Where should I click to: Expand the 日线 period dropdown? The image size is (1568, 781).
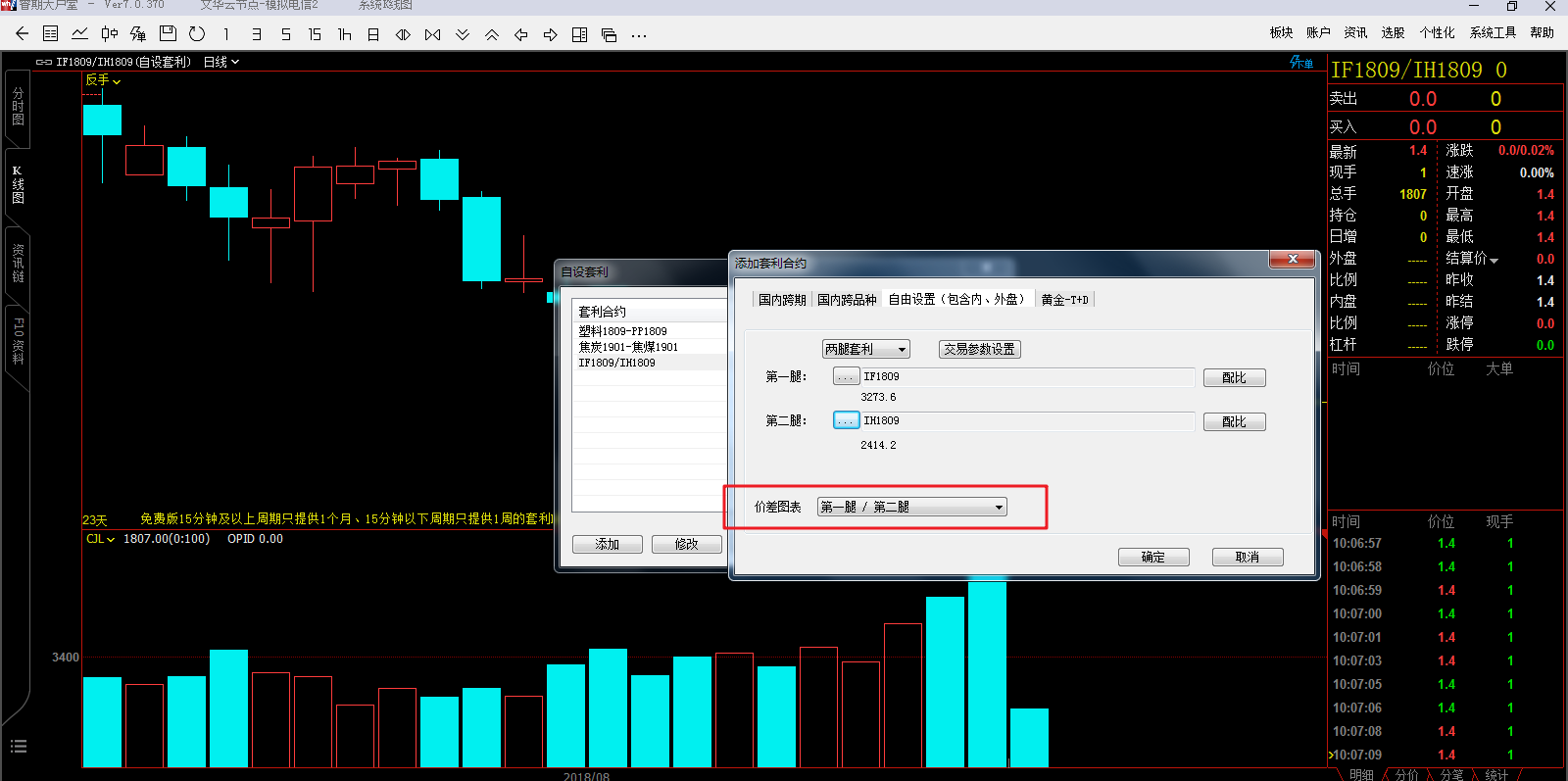(x=221, y=62)
